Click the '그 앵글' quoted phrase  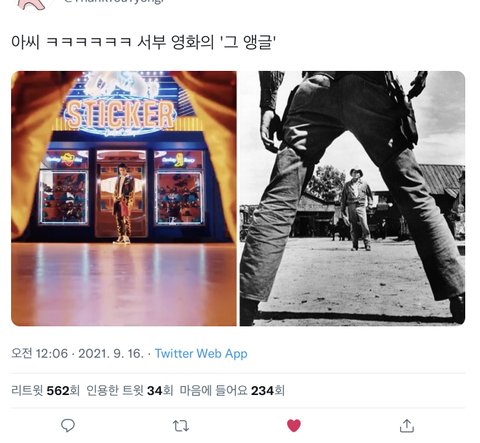click(248, 42)
